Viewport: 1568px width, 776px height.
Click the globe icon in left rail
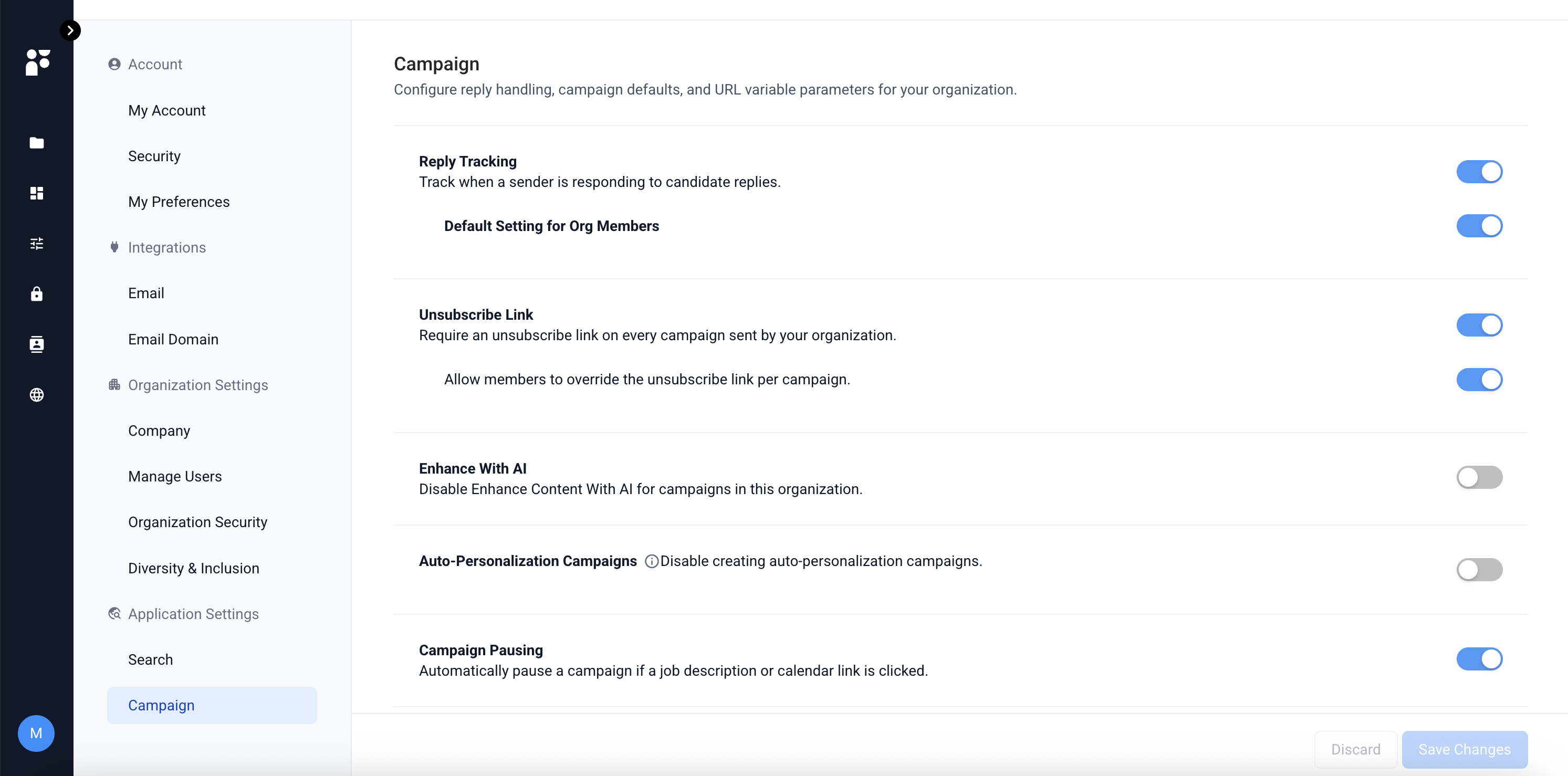[37, 394]
